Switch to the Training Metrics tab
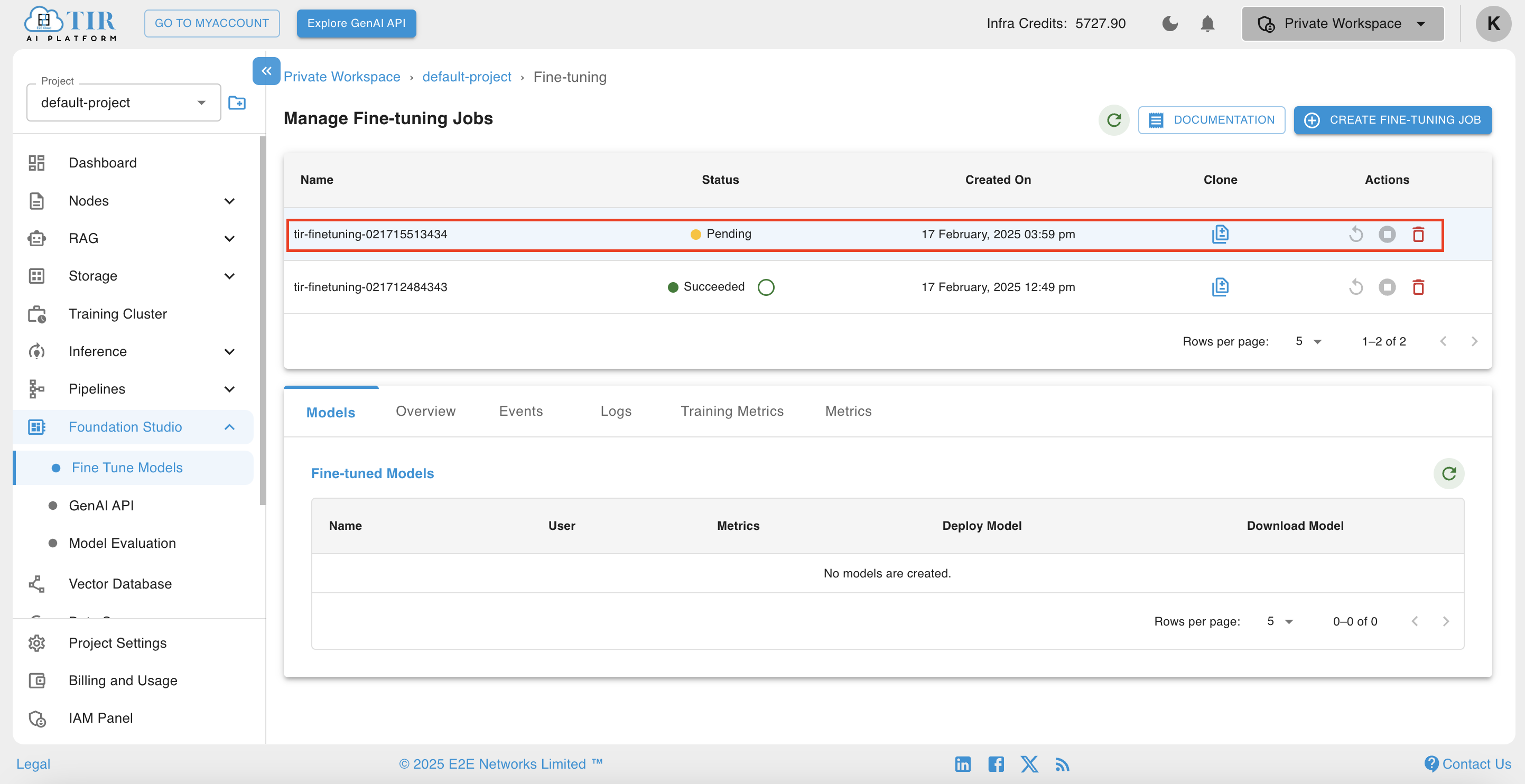This screenshot has height=784, width=1525. pos(732,411)
